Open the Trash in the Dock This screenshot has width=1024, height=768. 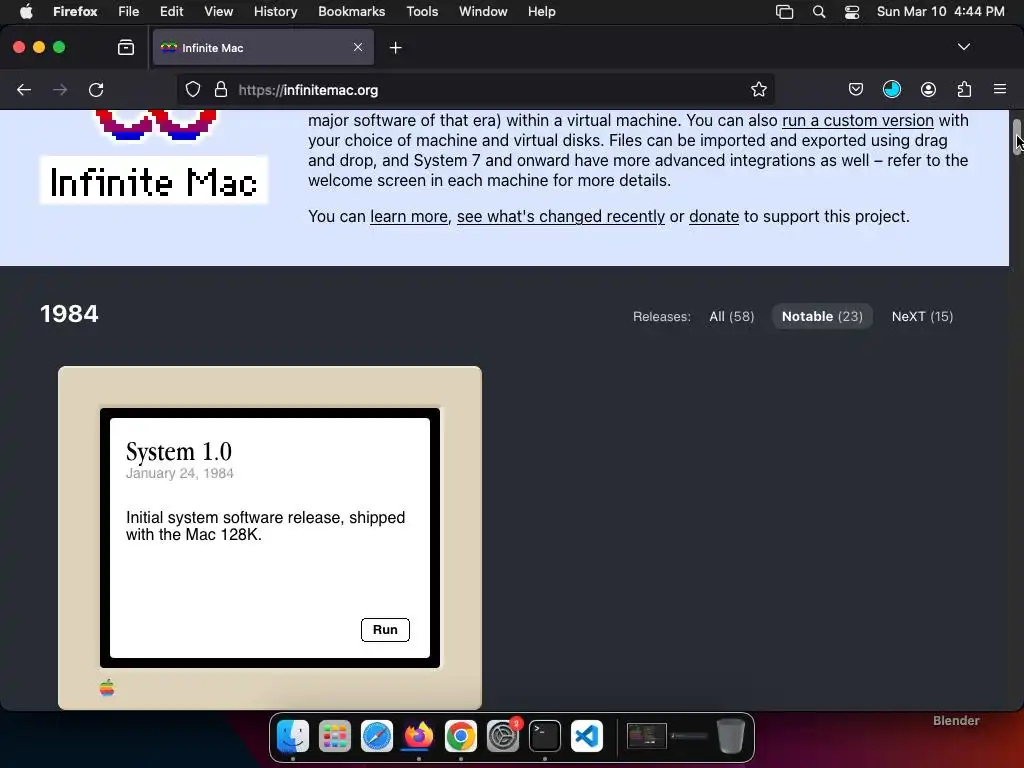click(730, 736)
